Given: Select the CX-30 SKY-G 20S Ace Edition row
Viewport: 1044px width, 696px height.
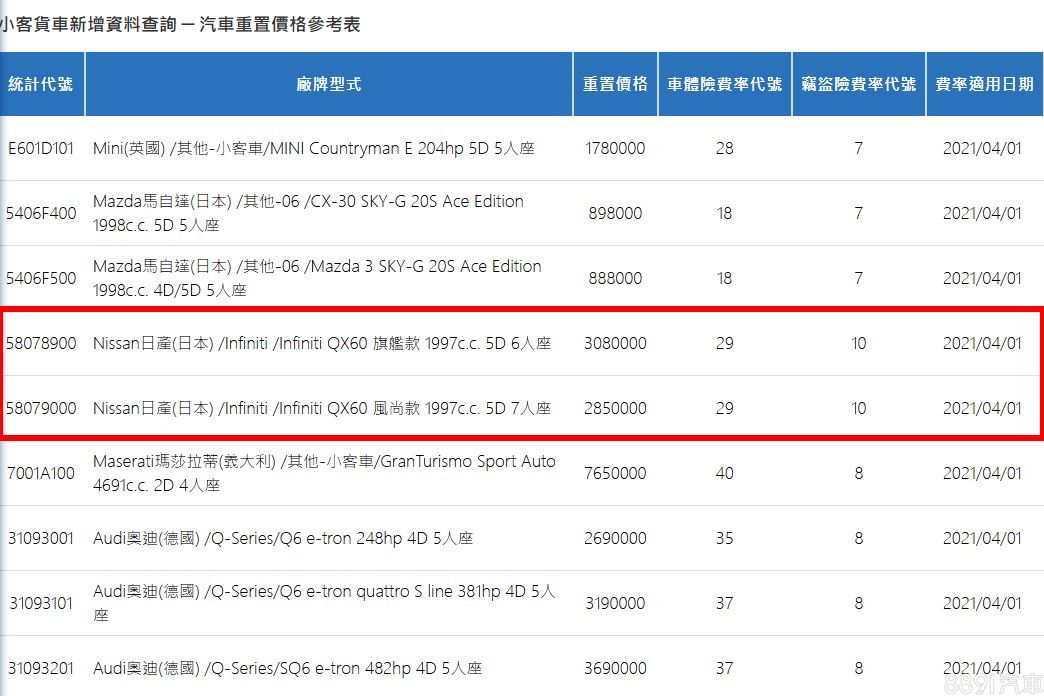Looking at the screenshot, I should (x=308, y=213).
